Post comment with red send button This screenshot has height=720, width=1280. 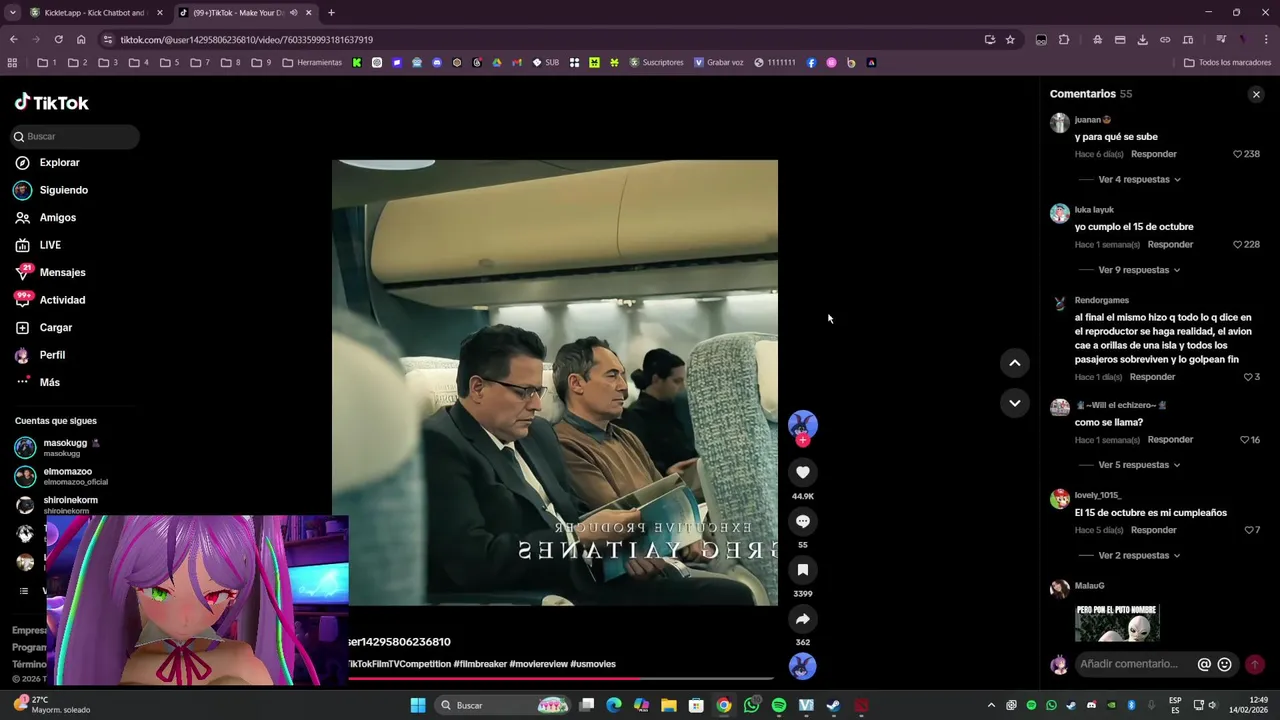pos(1254,664)
